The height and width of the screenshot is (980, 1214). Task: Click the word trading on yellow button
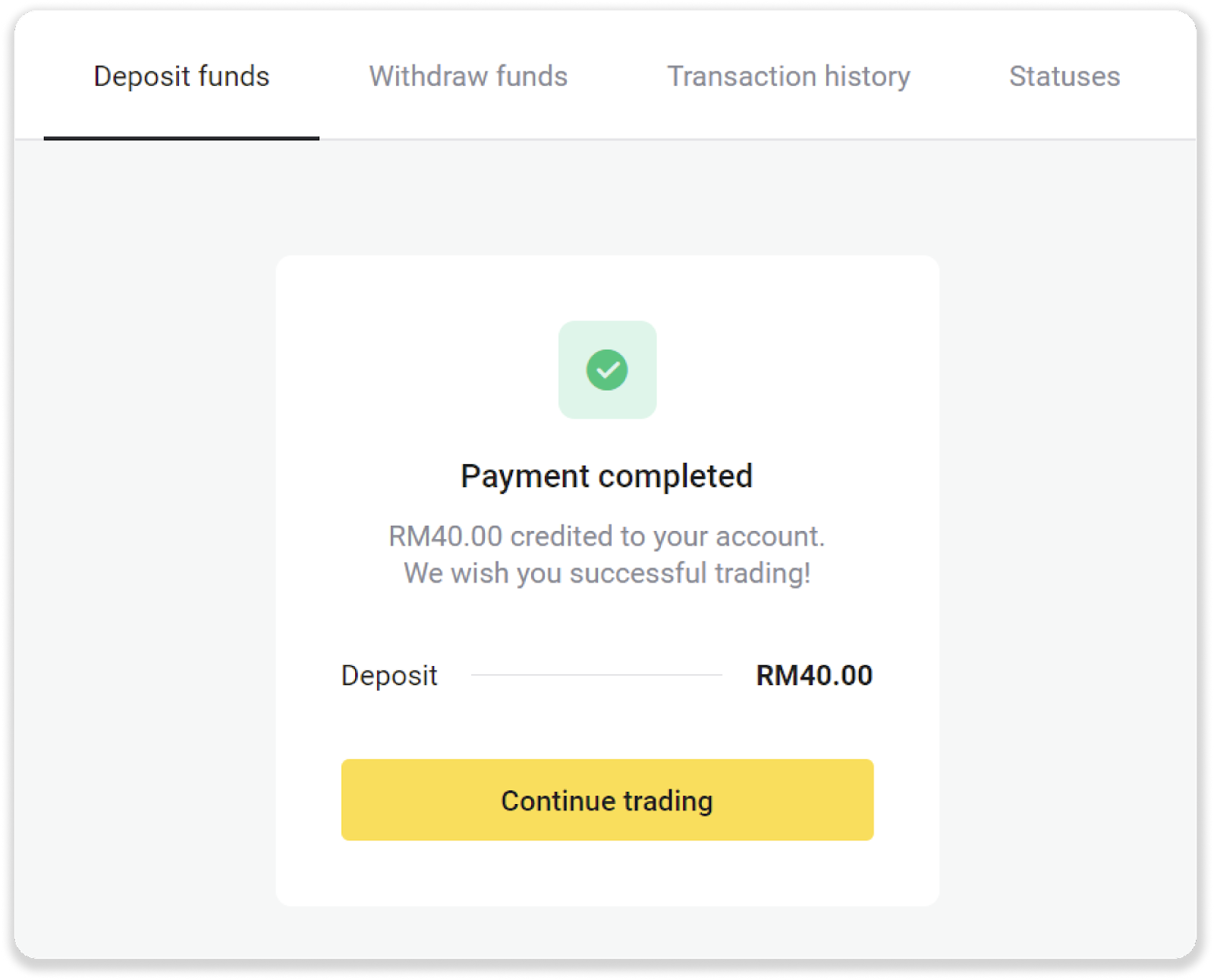(x=668, y=801)
